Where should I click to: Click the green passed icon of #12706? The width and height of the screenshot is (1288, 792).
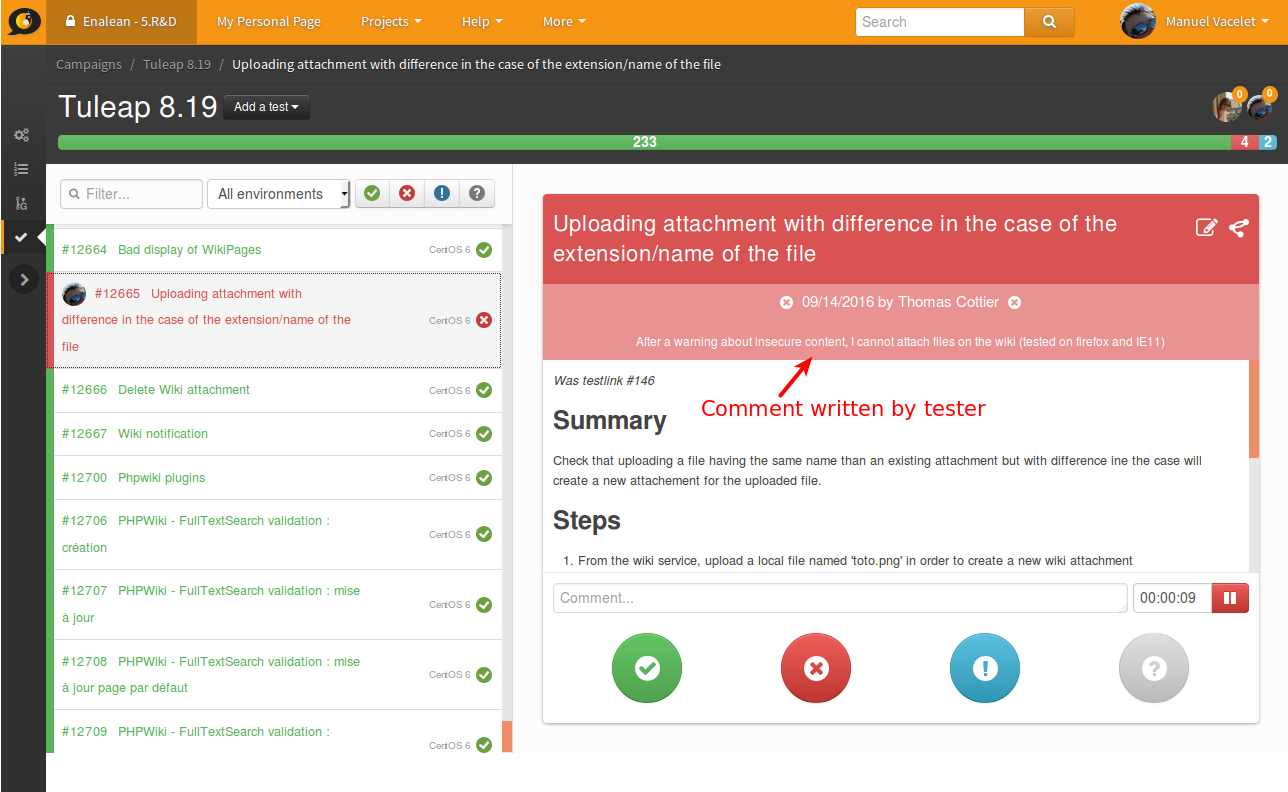(x=484, y=534)
